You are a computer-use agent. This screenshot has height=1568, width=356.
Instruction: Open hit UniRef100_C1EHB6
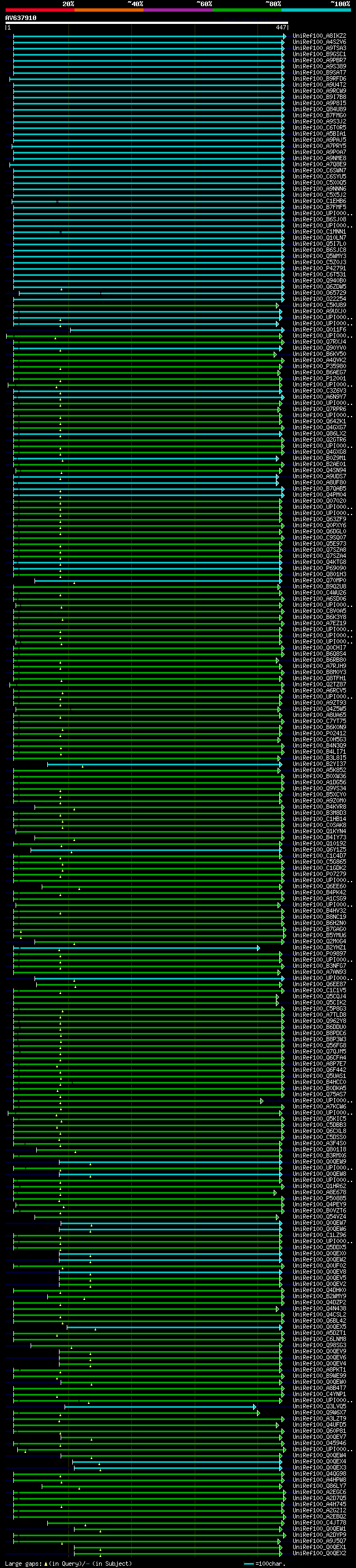[319, 201]
